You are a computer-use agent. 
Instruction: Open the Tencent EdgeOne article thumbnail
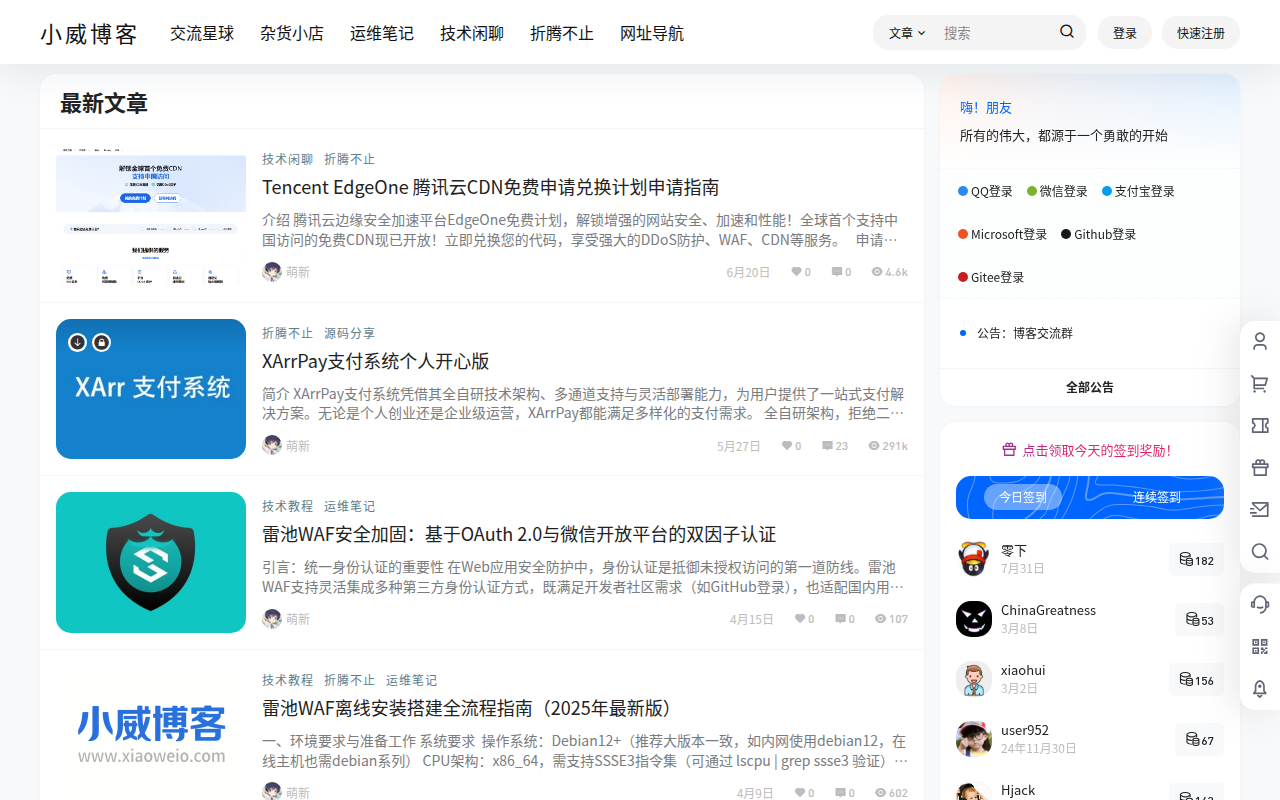point(151,215)
